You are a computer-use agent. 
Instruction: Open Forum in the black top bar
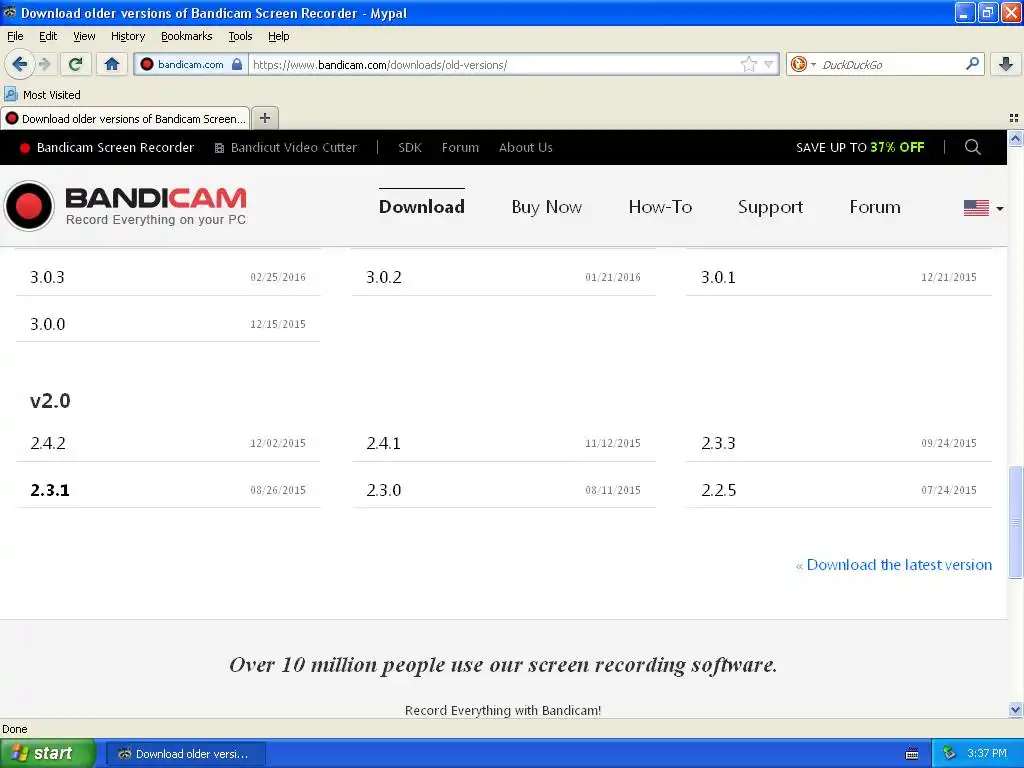[x=460, y=148]
